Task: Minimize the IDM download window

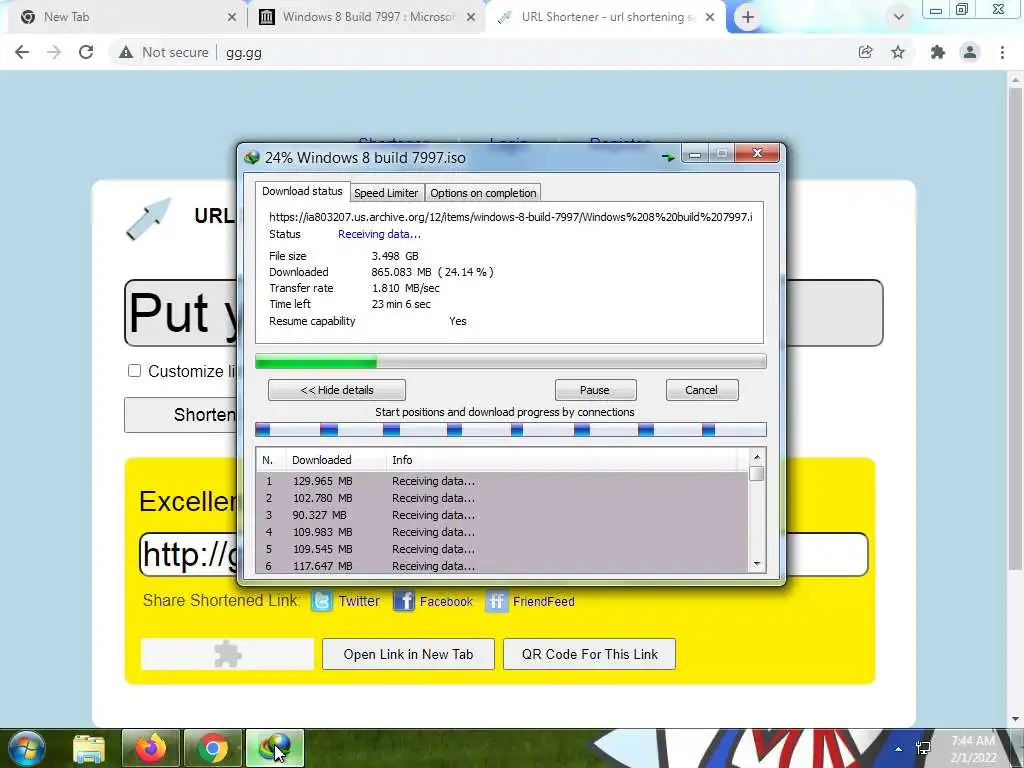Action: 695,154
